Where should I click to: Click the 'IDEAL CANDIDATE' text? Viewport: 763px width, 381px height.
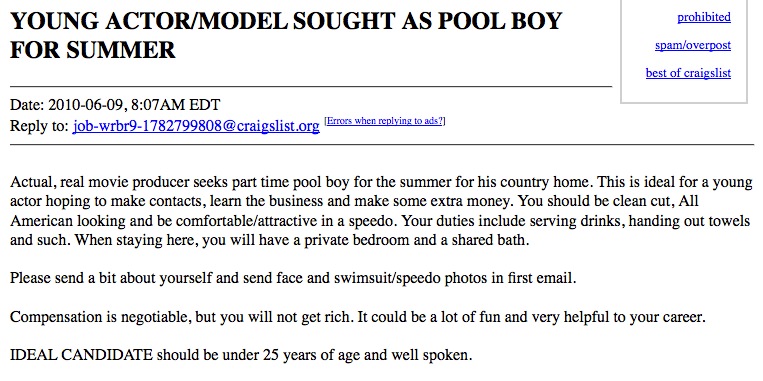[81, 355]
